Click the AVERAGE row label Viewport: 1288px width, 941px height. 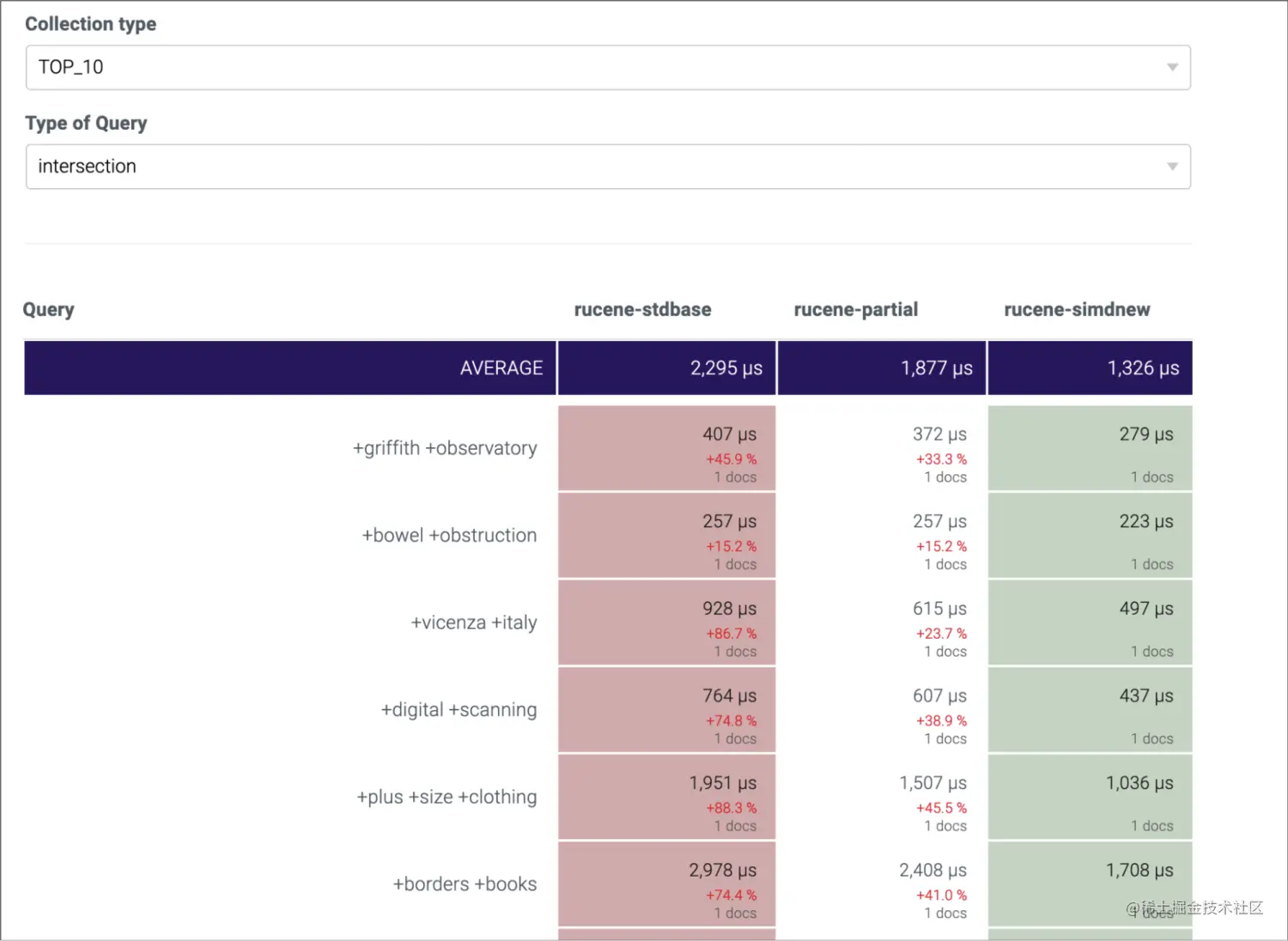(x=501, y=368)
